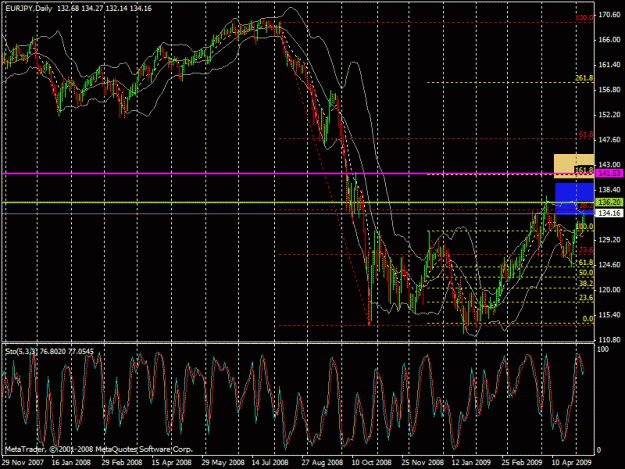
Task: Click the white 134.16 current price tag
Action: coord(609,214)
